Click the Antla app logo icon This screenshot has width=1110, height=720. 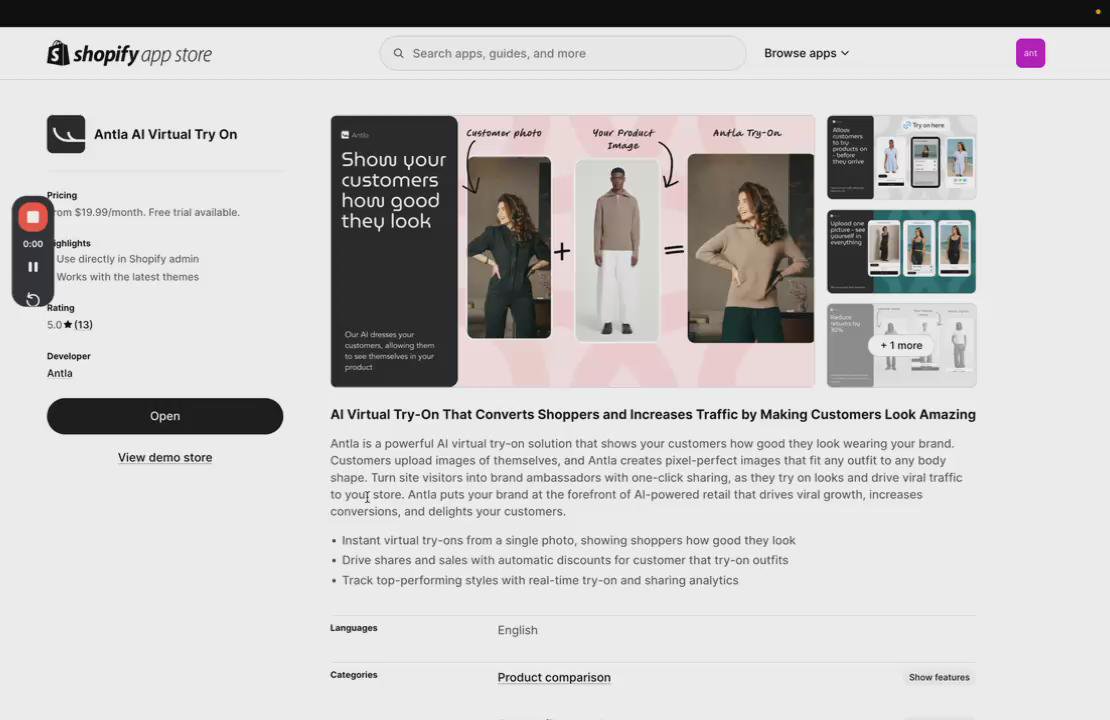click(66, 134)
